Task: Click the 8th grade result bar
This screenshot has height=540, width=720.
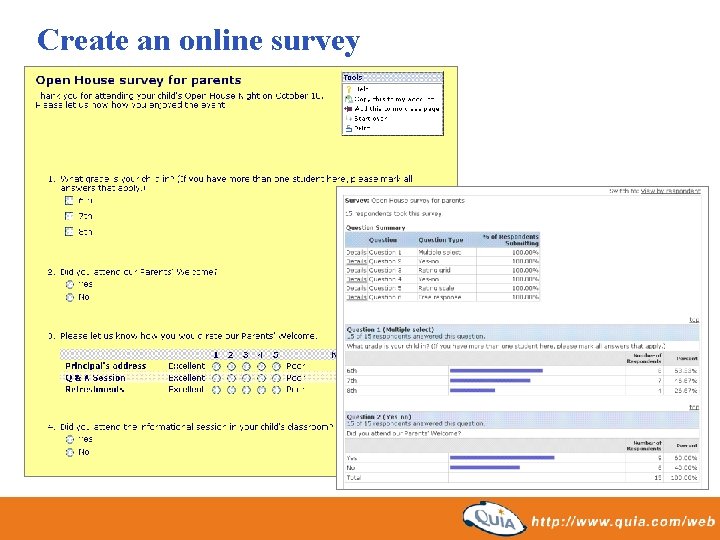Action: (472, 391)
